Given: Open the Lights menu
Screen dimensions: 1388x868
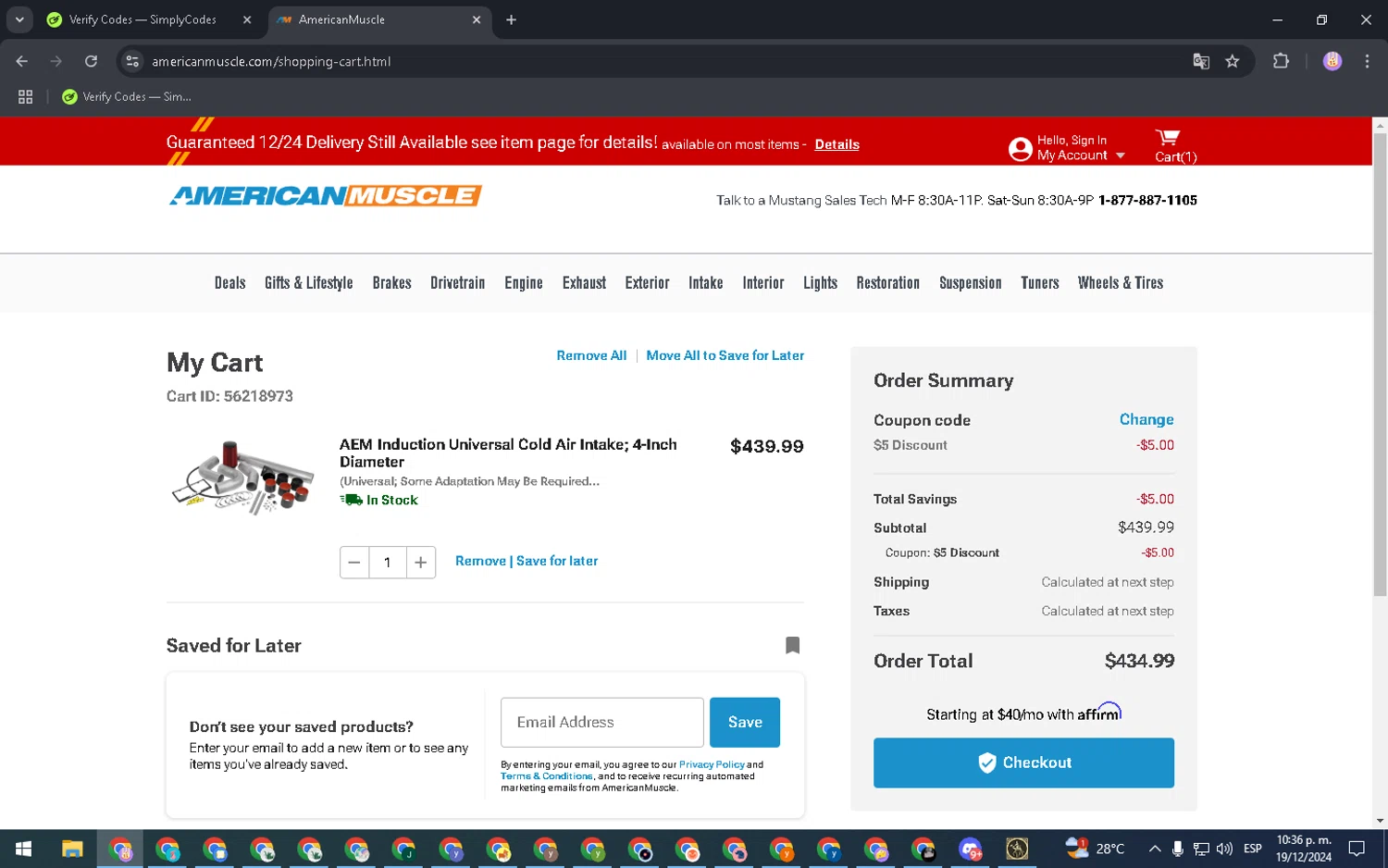Looking at the screenshot, I should pyautogui.click(x=820, y=283).
